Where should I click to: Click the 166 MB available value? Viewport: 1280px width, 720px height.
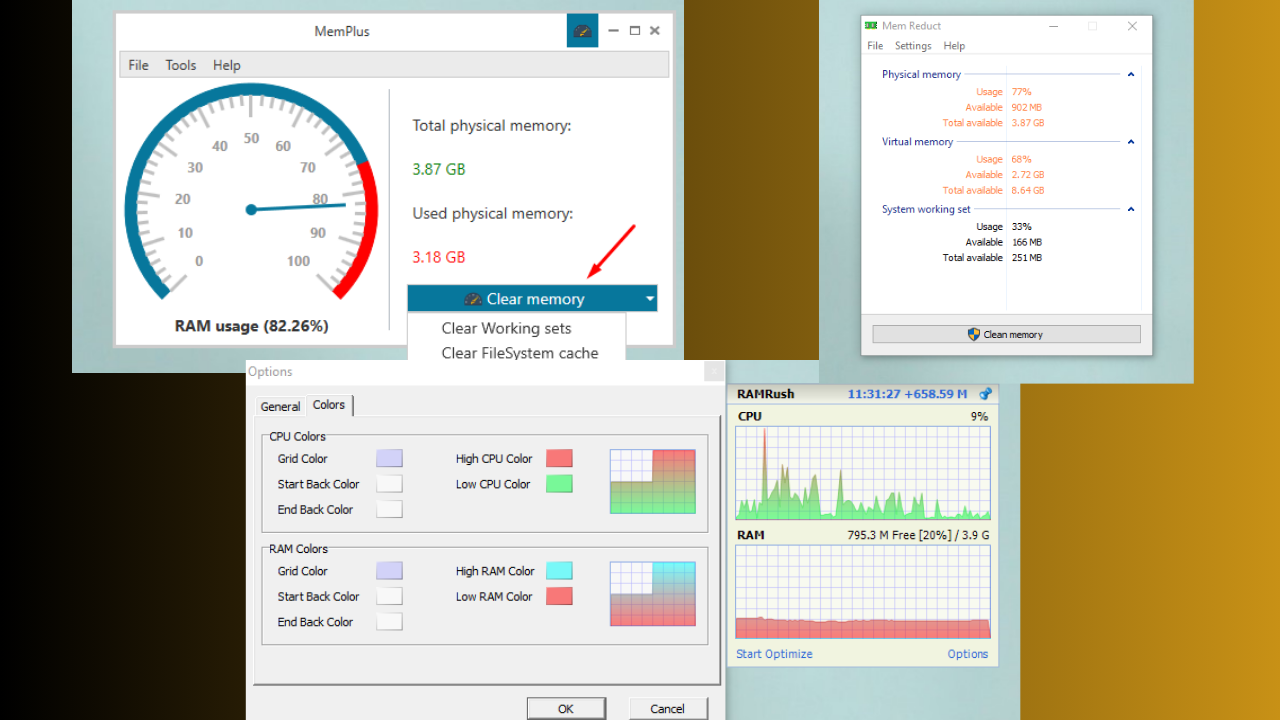pyautogui.click(x=1026, y=242)
